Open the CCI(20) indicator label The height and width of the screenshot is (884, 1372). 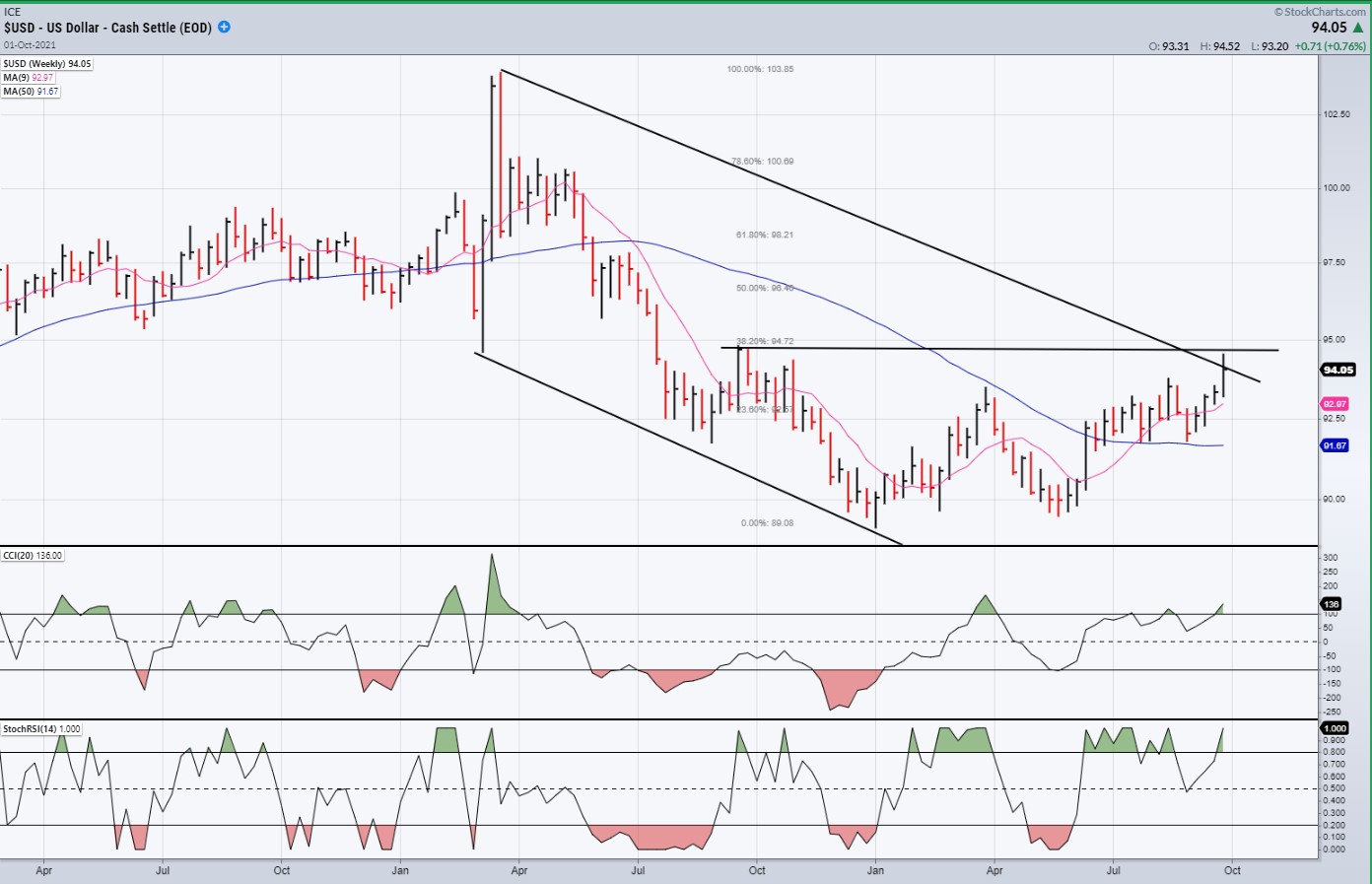(x=33, y=556)
